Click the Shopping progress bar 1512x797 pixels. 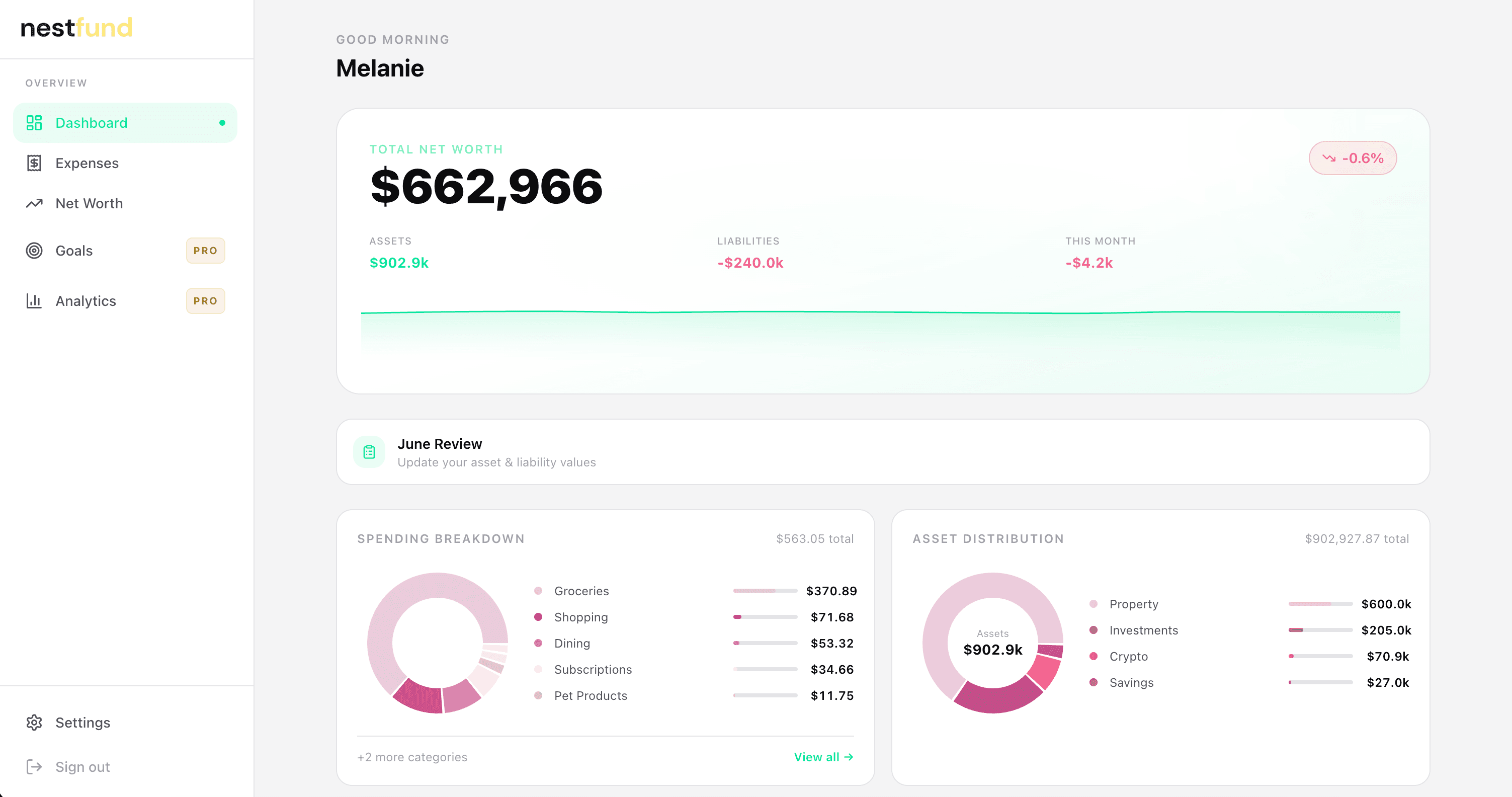[765, 617]
